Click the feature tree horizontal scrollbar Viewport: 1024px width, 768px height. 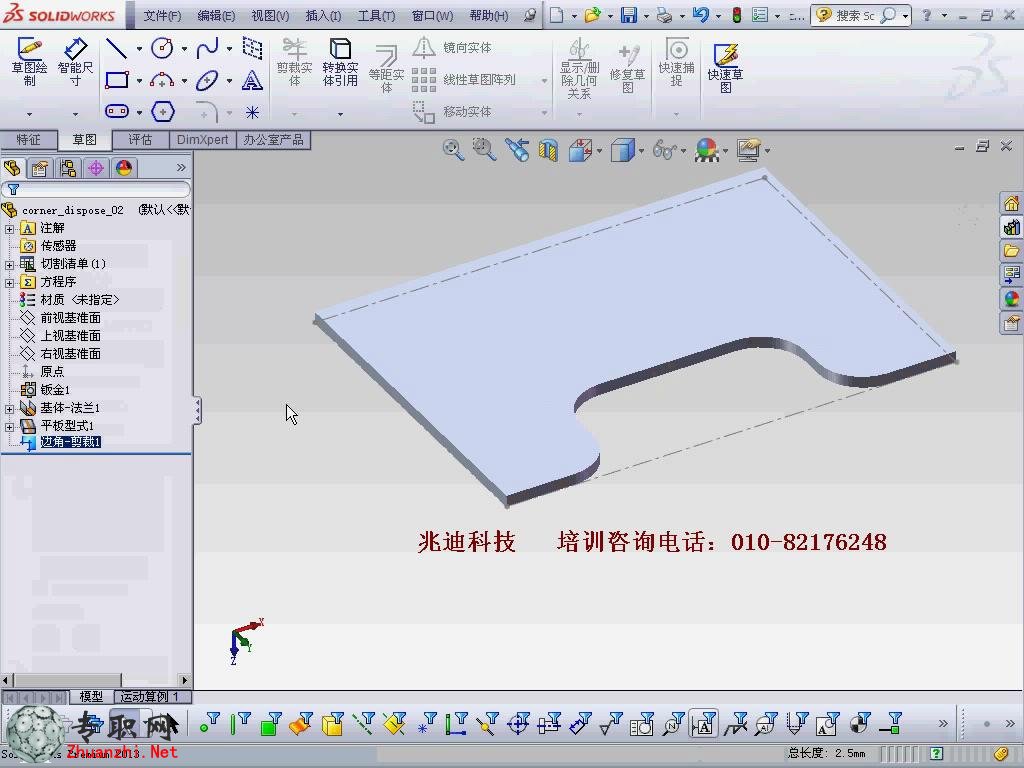(95, 680)
